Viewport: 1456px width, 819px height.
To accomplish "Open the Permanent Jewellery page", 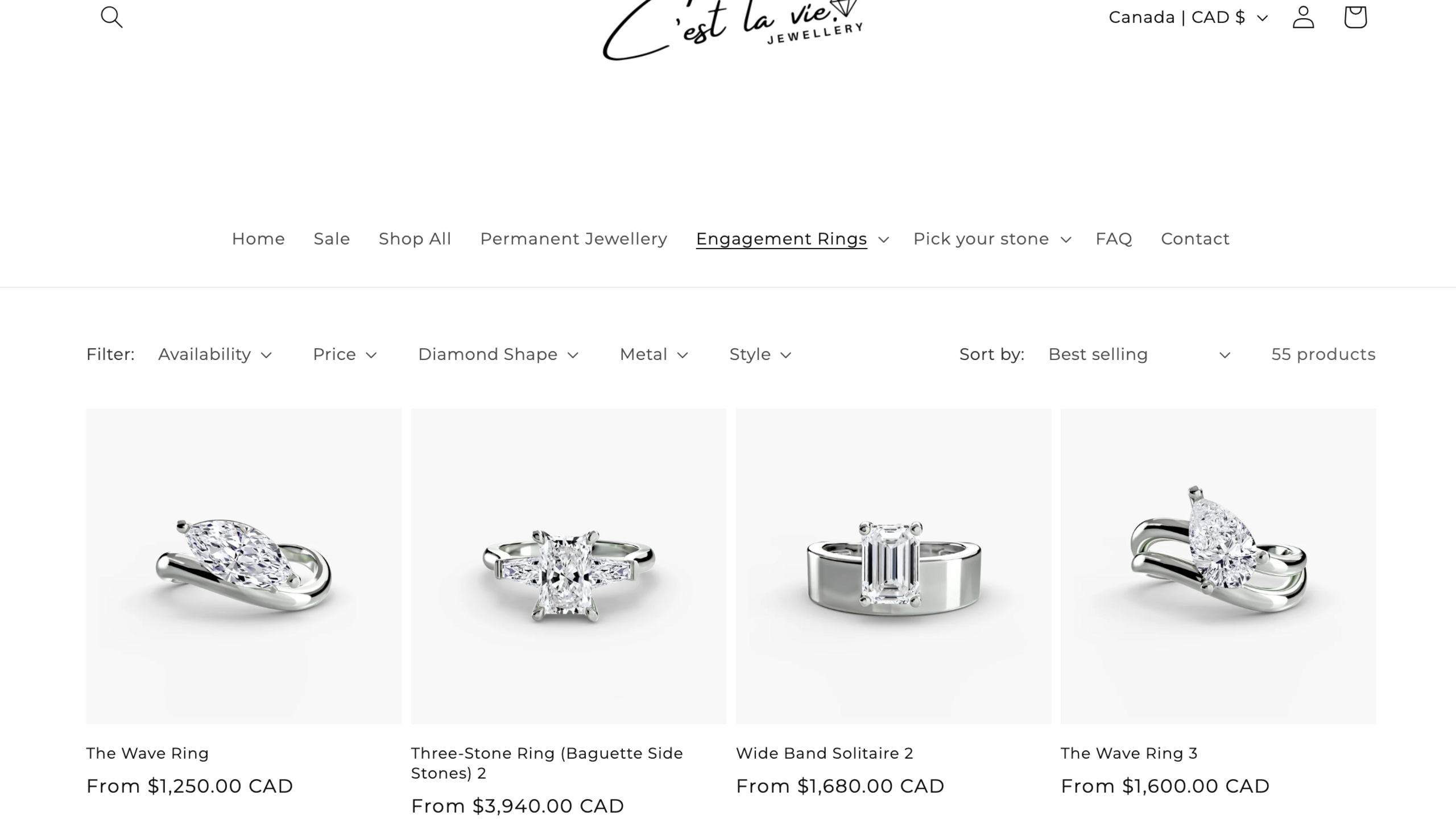I will tap(573, 239).
